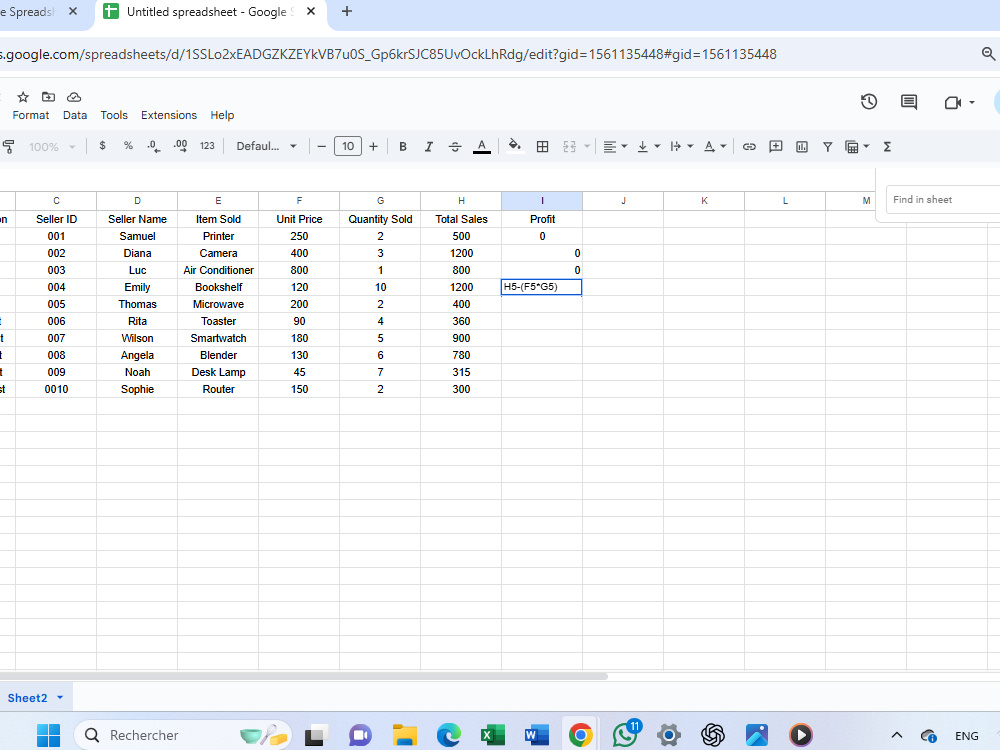Image resolution: width=1000 pixels, height=750 pixels.
Task: Open vertical align dropdown
Action: (x=649, y=147)
